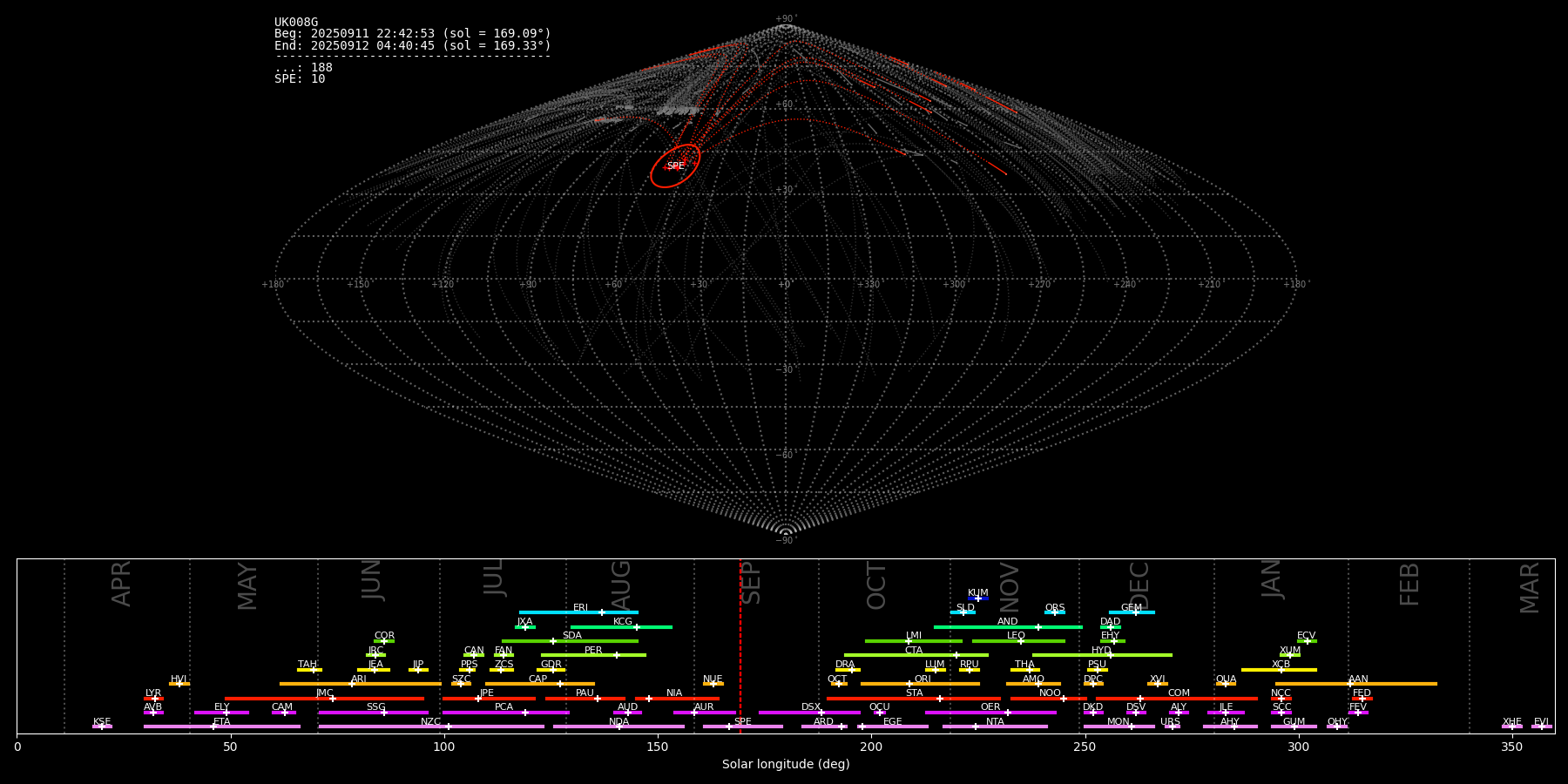The image size is (1568, 784).
Task: Click the MAY month label
Action: (247, 586)
